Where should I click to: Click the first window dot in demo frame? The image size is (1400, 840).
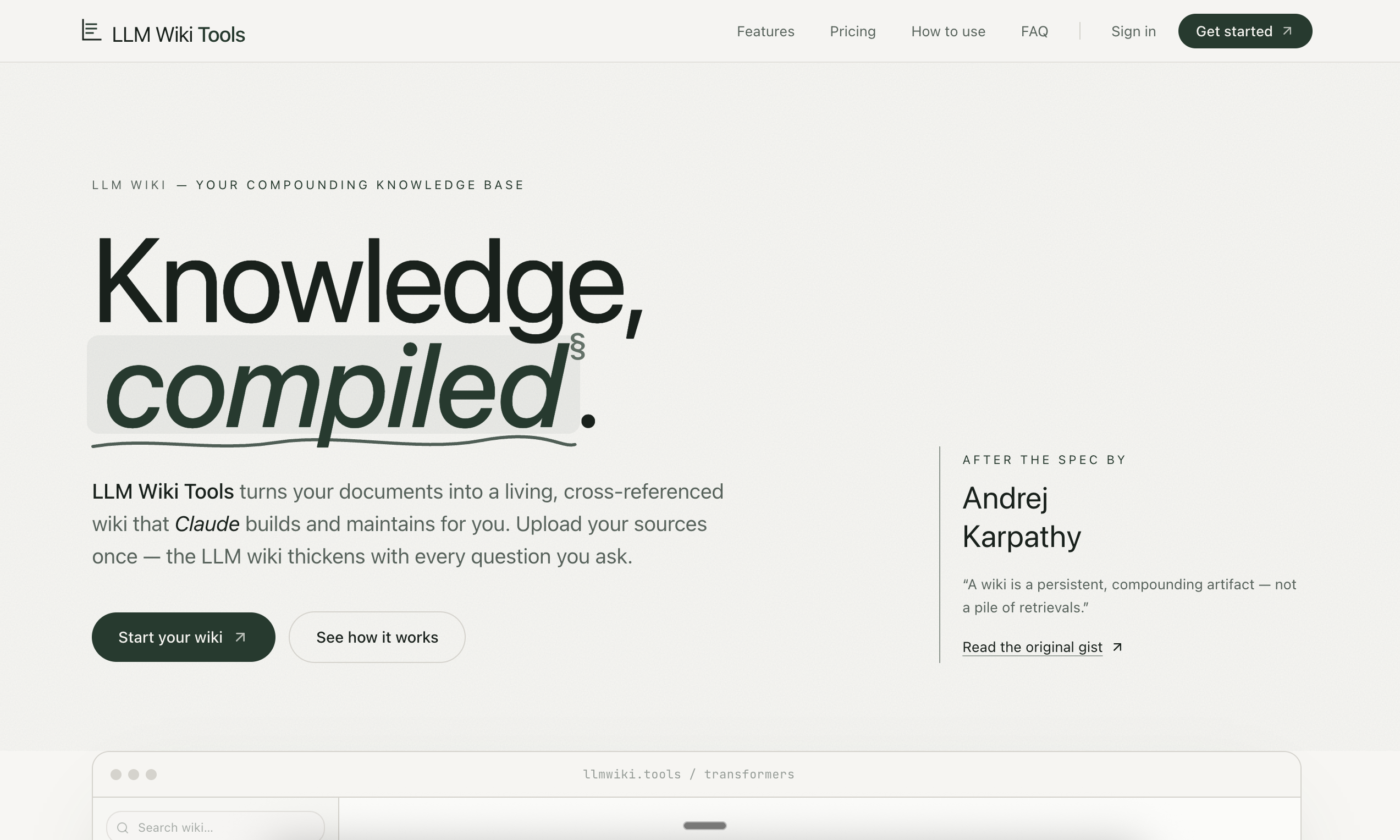click(116, 775)
